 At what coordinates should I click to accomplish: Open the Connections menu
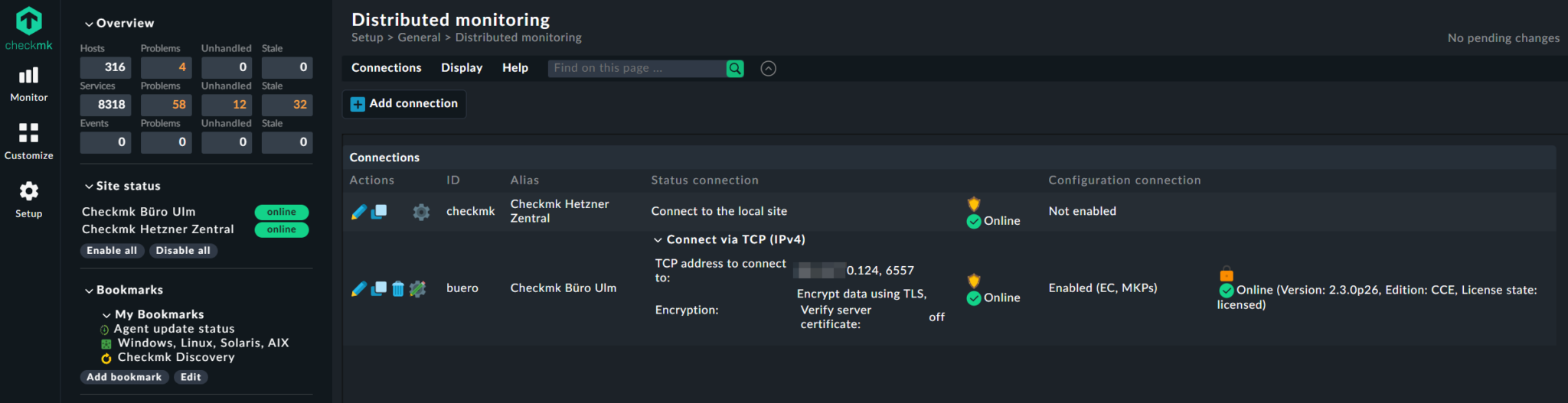point(386,68)
